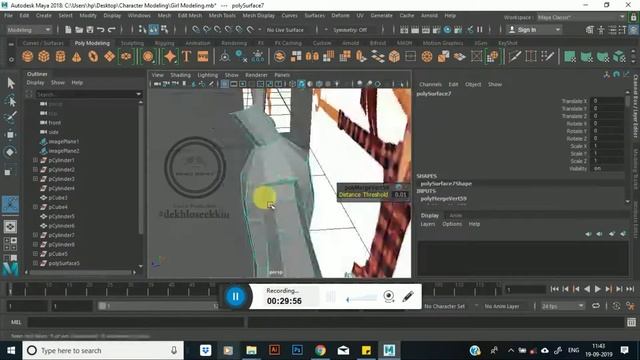Click the MEL command line input
Image resolution: width=640 pixels, height=360 pixels.
[x=136, y=322]
